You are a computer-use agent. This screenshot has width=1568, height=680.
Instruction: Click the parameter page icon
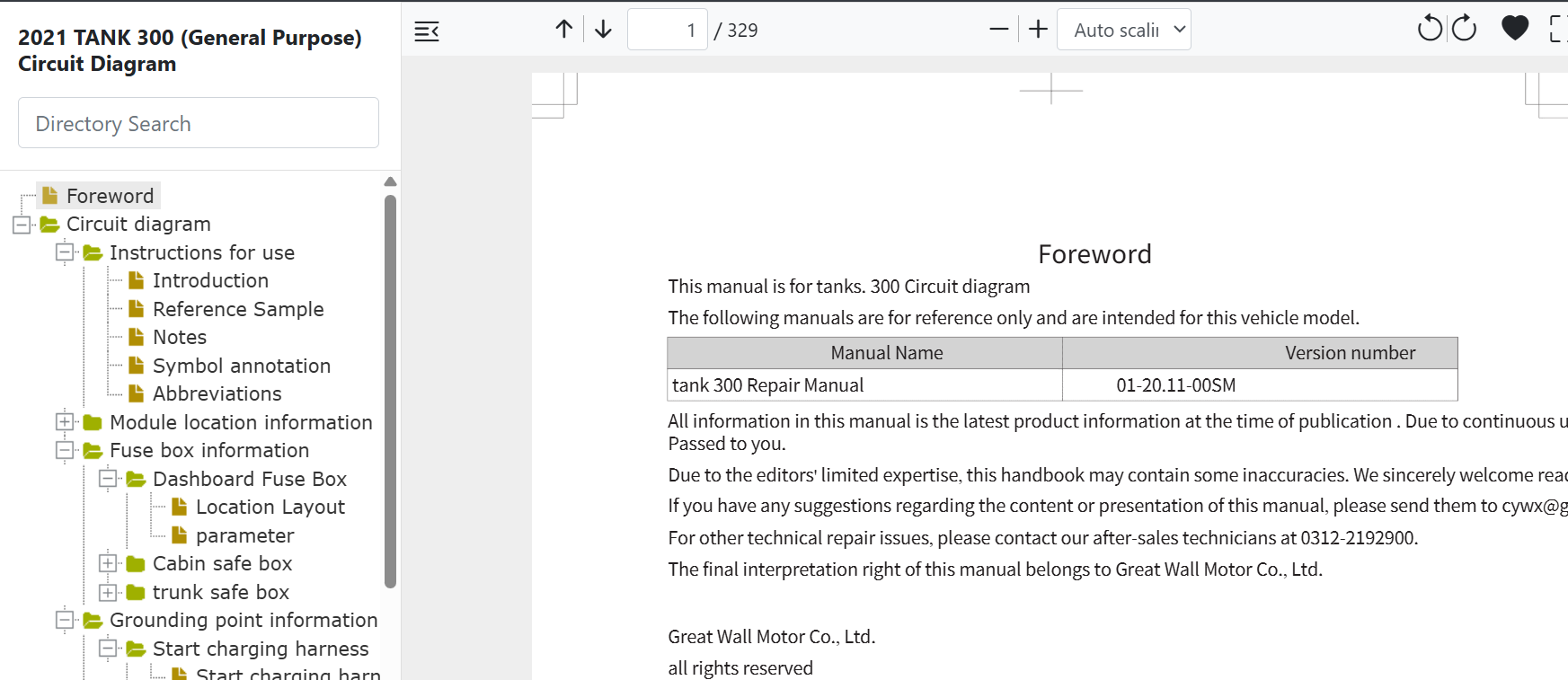(x=180, y=535)
